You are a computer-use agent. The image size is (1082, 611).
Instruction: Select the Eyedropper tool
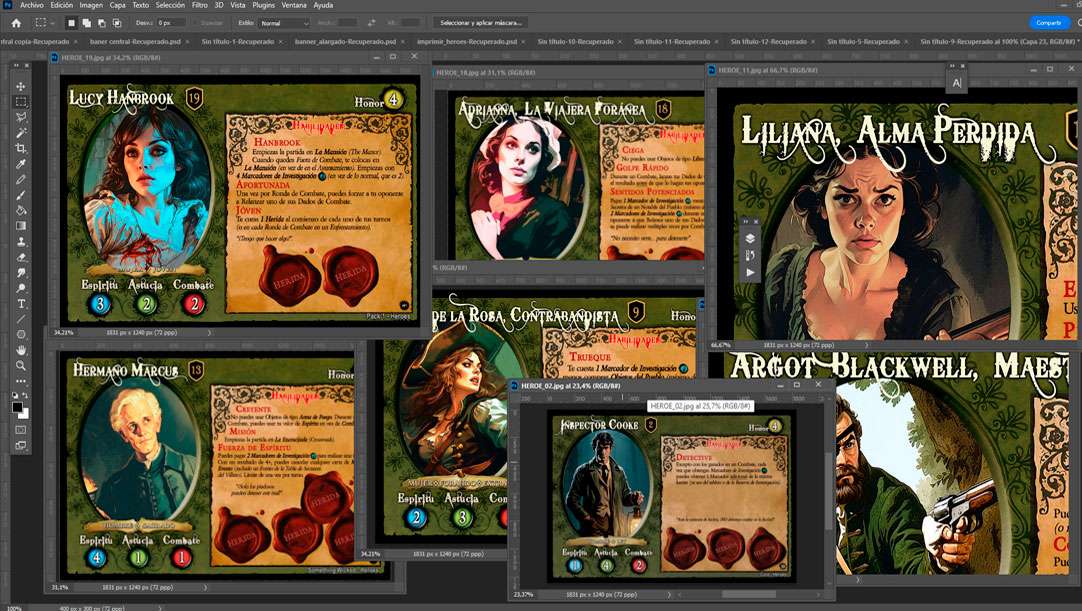click(x=20, y=164)
